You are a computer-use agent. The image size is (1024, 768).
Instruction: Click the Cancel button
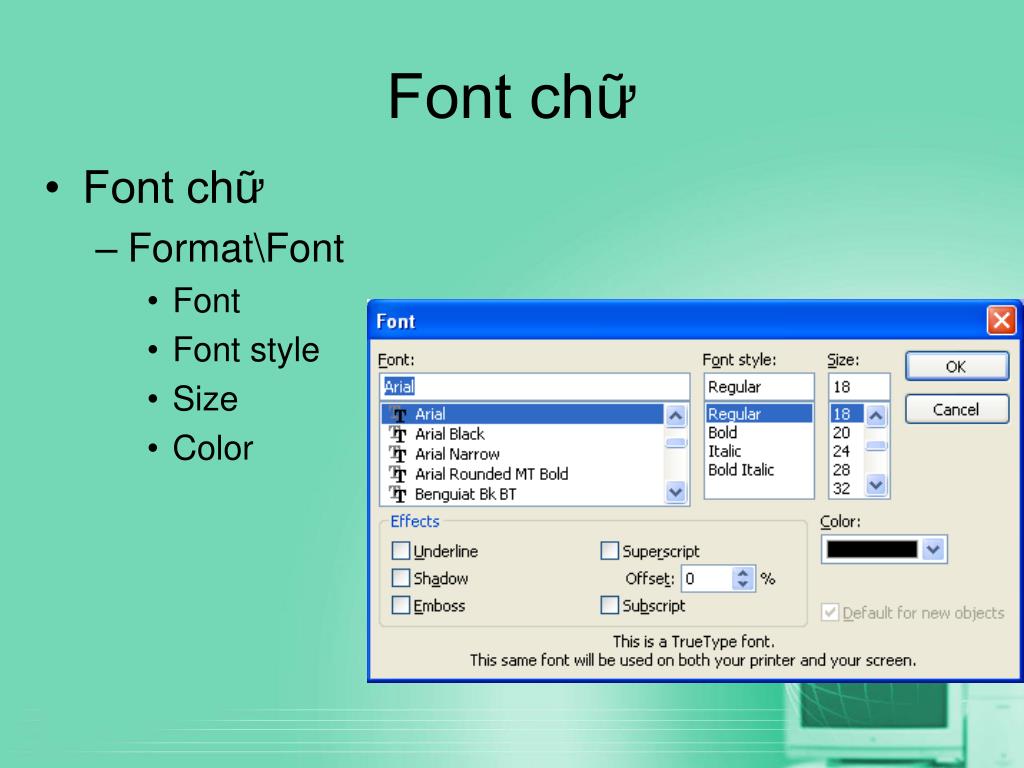(x=957, y=409)
